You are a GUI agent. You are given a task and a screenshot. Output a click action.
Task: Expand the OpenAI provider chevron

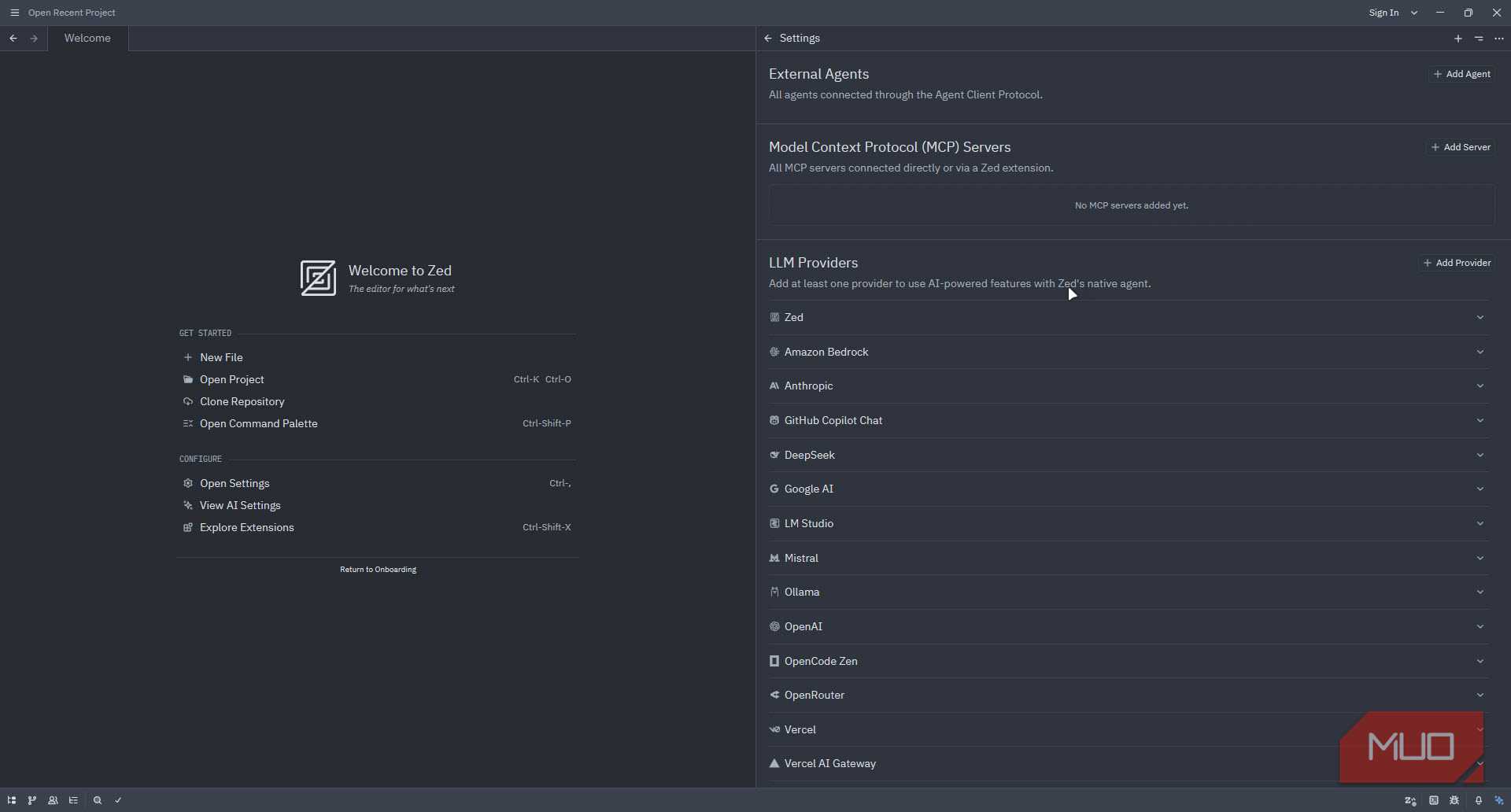click(1480, 627)
